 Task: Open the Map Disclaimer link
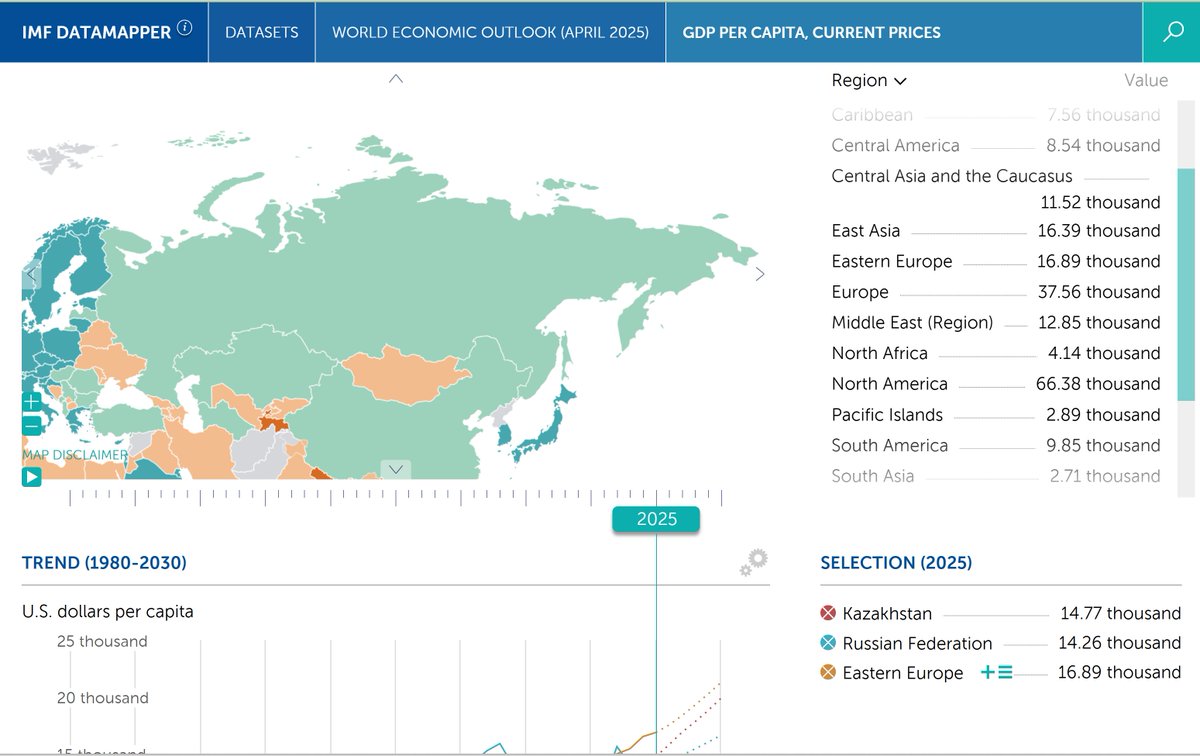(x=75, y=454)
